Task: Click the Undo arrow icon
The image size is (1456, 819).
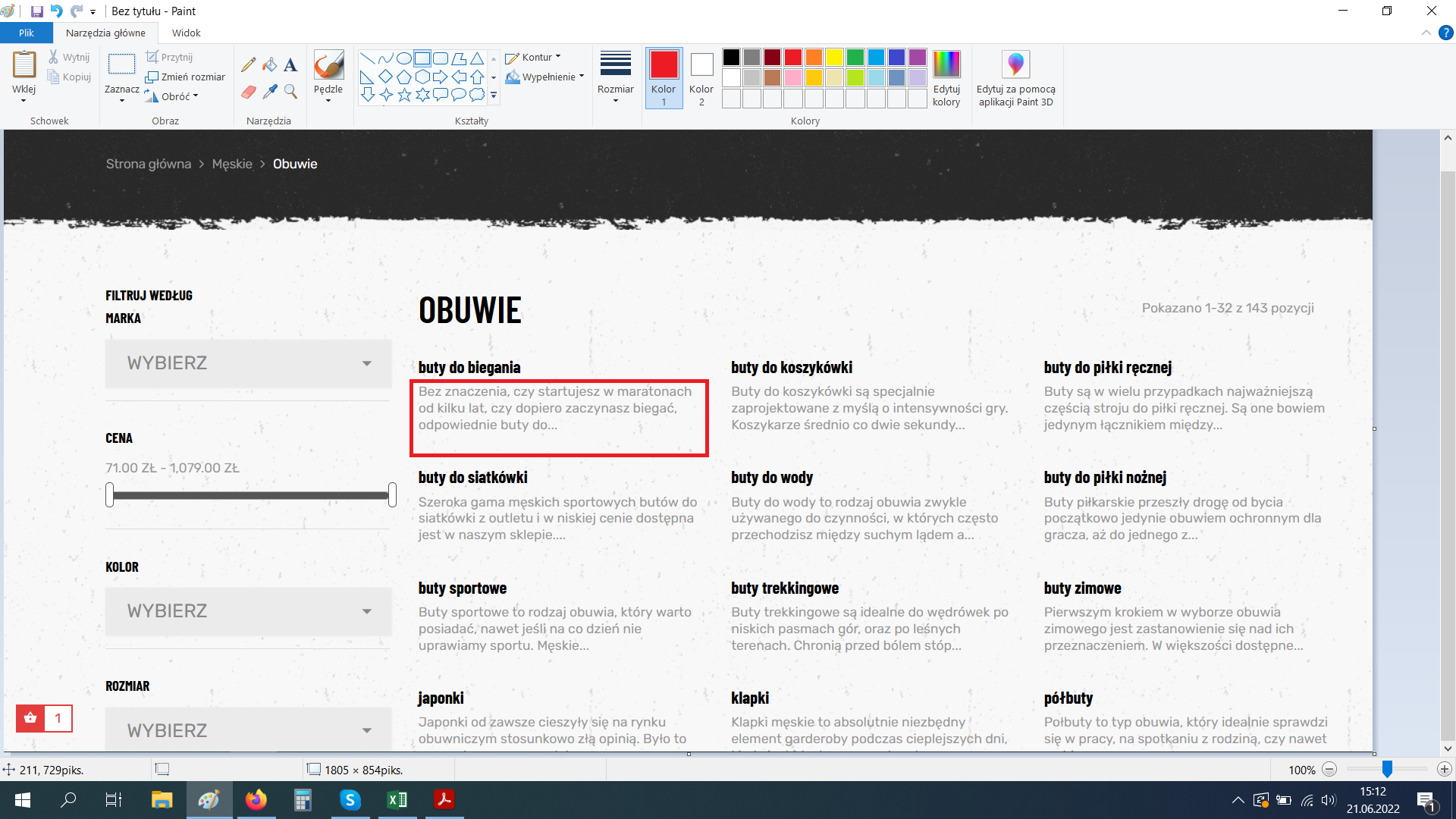Action: coord(57,11)
